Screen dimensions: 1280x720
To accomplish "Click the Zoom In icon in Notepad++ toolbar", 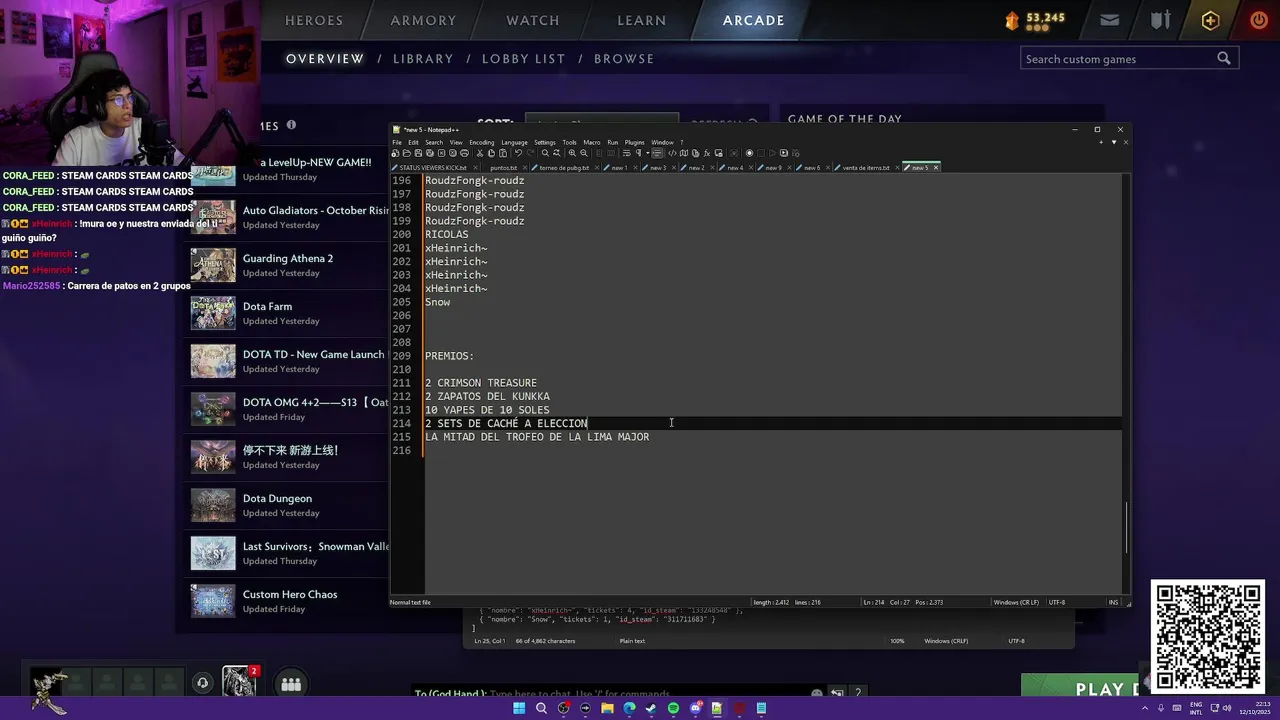I will pyautogui.click(x=572, y=153).
